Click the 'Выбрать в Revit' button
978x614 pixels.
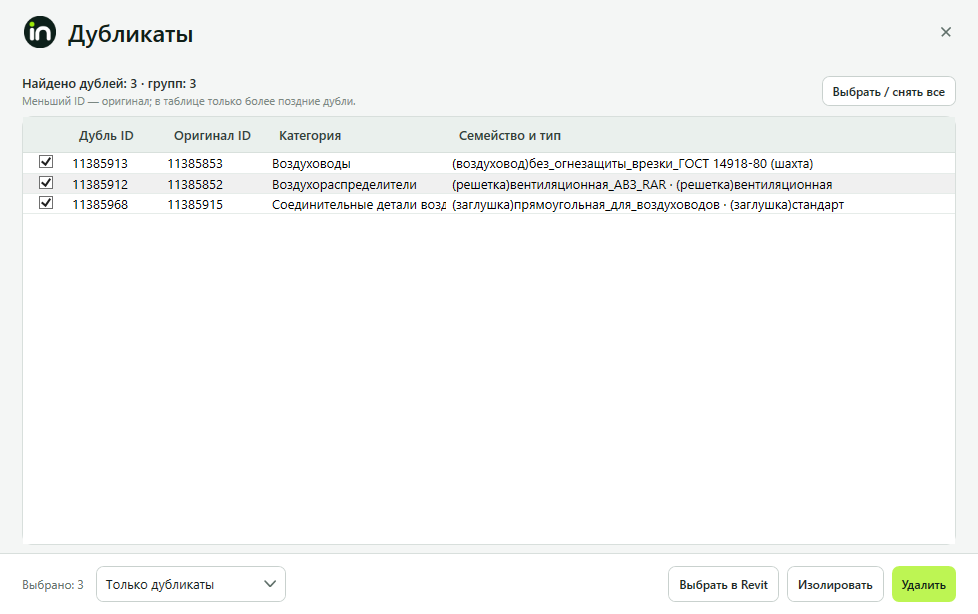(x=723, y=585)
